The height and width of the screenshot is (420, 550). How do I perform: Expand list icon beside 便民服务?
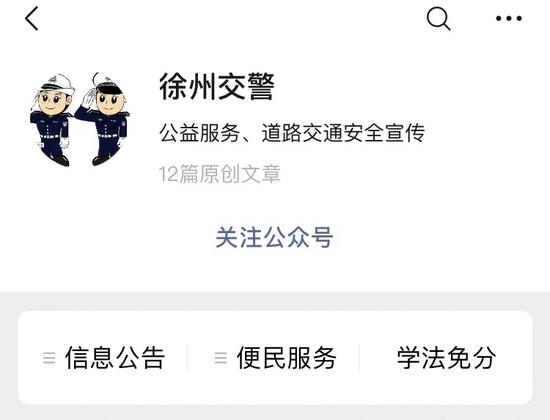coord(221,358)
